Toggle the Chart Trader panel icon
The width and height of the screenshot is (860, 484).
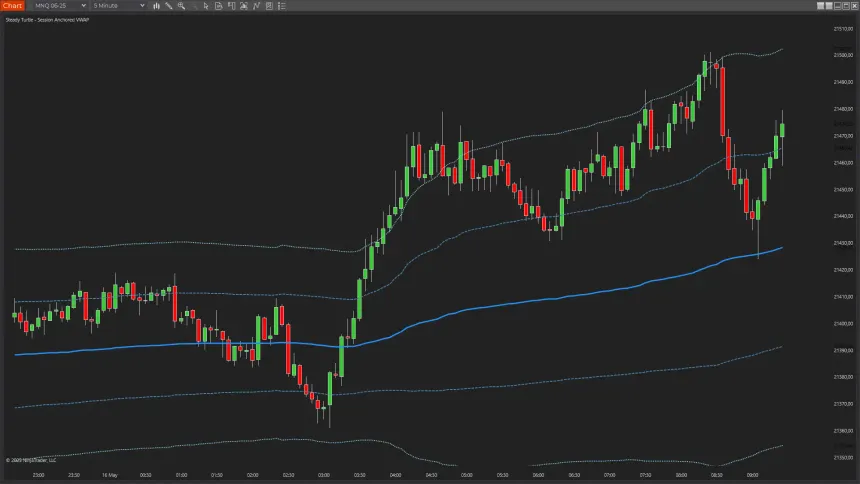tap(231, 6)
